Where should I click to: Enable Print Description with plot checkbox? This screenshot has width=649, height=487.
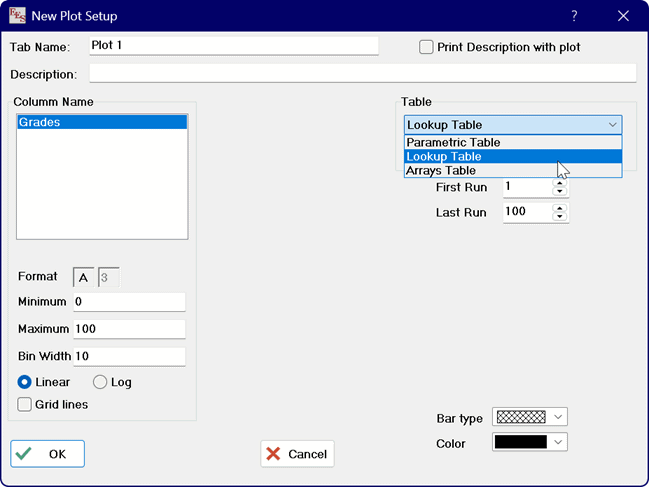coord(427,47)
